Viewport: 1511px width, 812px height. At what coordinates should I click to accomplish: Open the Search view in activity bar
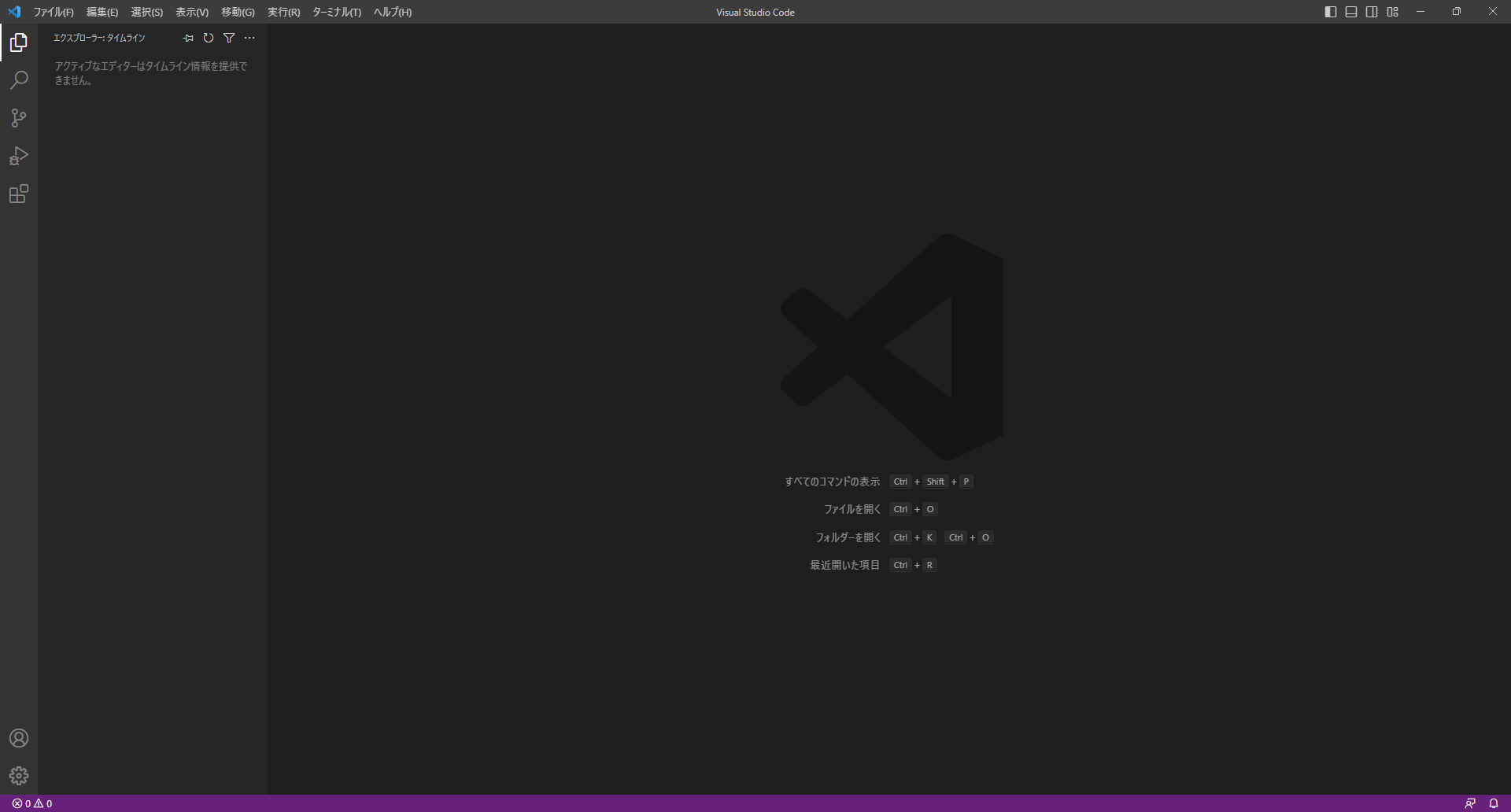point(19,80)
